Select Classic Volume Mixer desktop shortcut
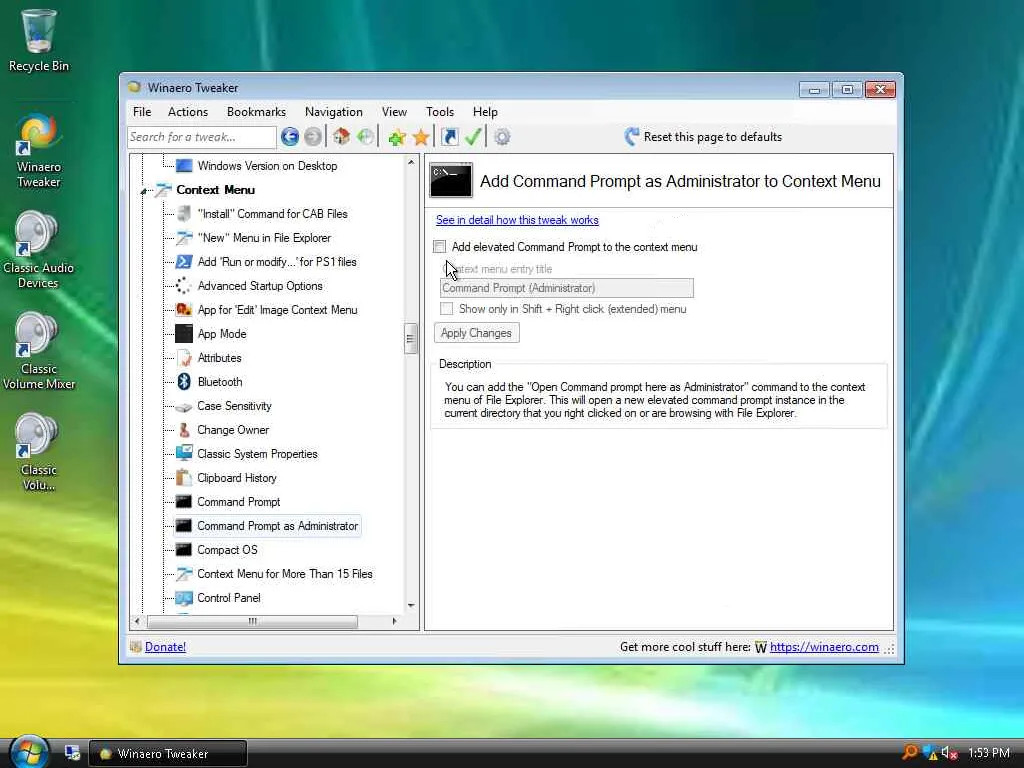 click(x=39, y=351)
